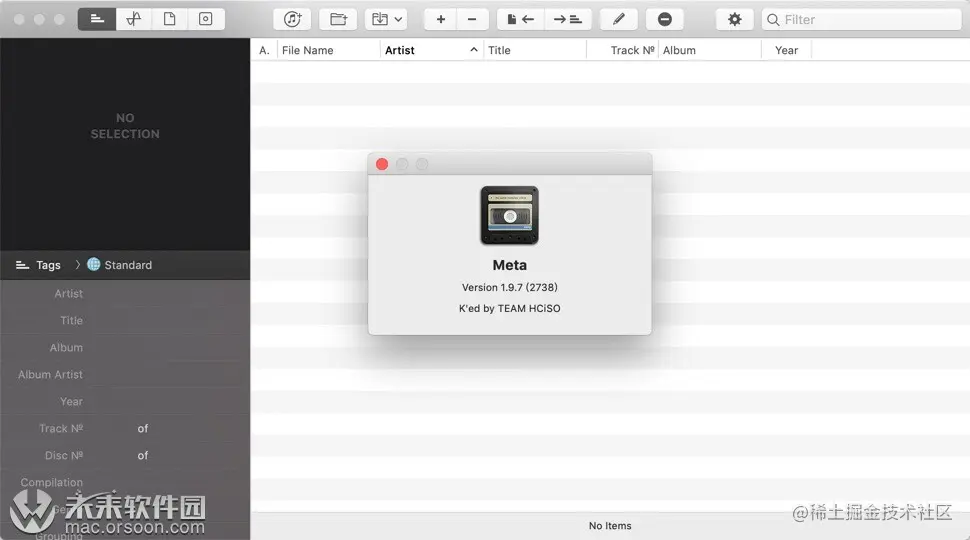This screenshot has height=540, width=970.
Task: Click the add music library icon
Action: [292, 19]
